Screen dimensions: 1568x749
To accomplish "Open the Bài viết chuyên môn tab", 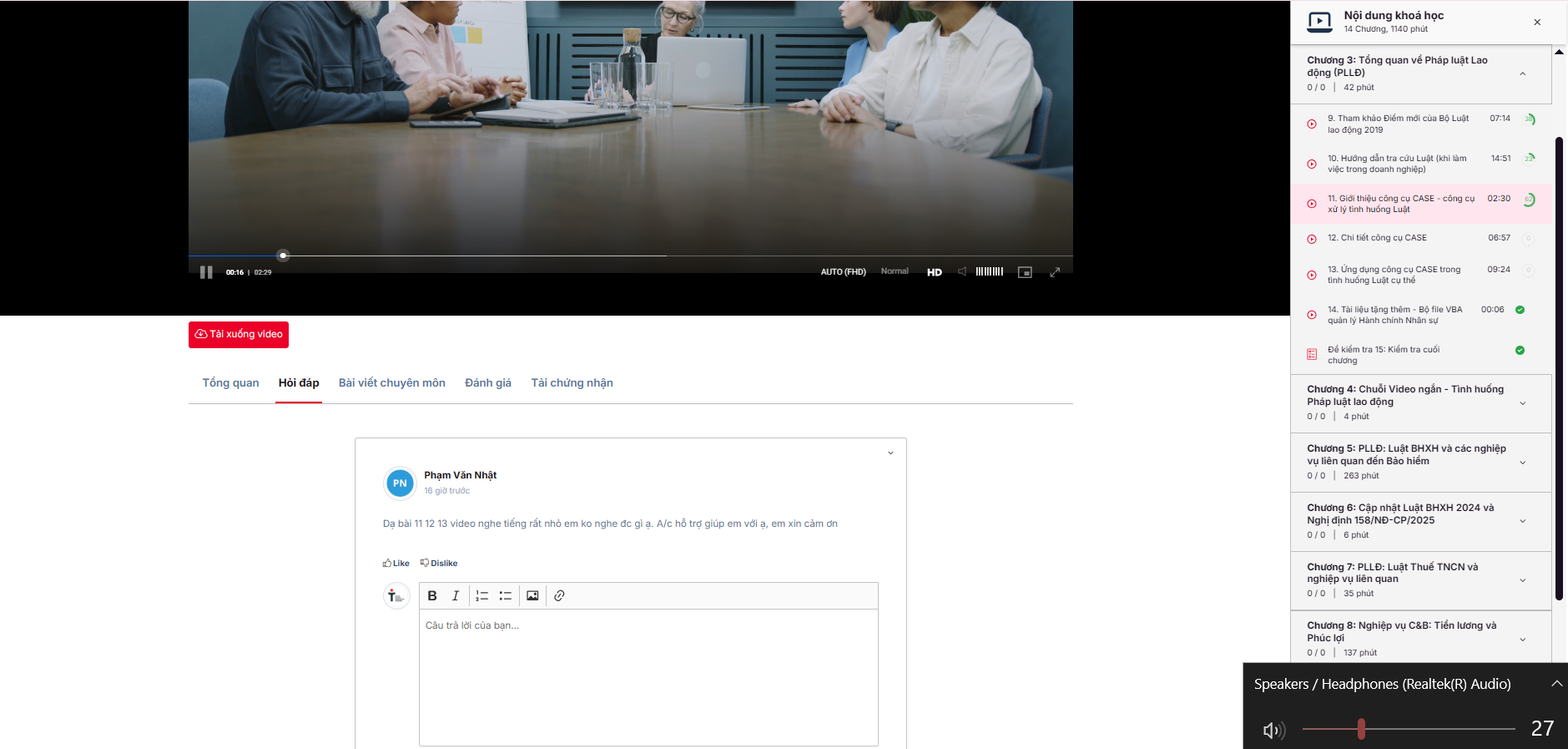I will pyautogui.click(x=392, y=383).
